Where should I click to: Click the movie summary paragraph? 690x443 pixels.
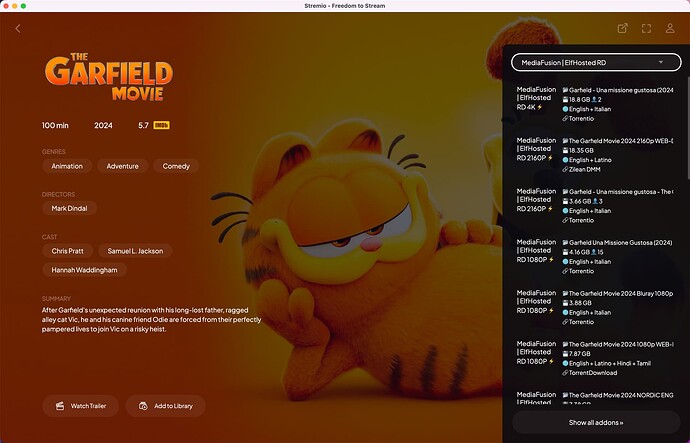(x=151, y=320)
